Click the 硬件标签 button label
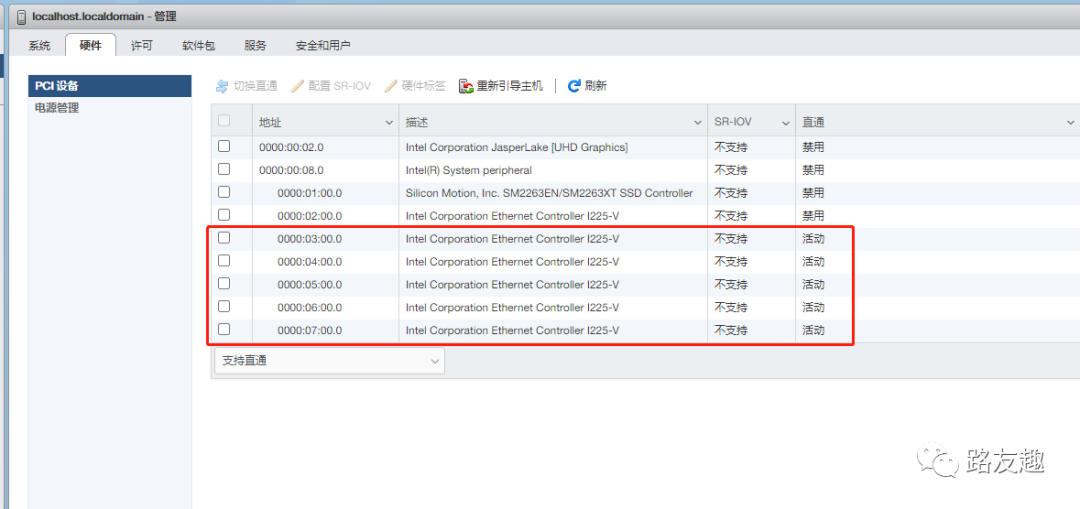Image resolution: width=1080 pixels, height=509 pixels. click(x=424, y=86)
